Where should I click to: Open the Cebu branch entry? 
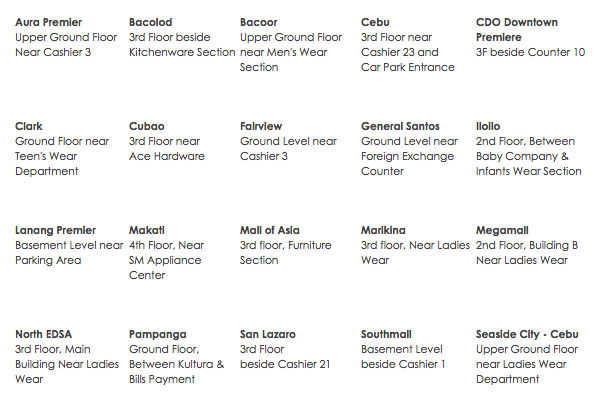pyautogui.click(x=377, y=22)
